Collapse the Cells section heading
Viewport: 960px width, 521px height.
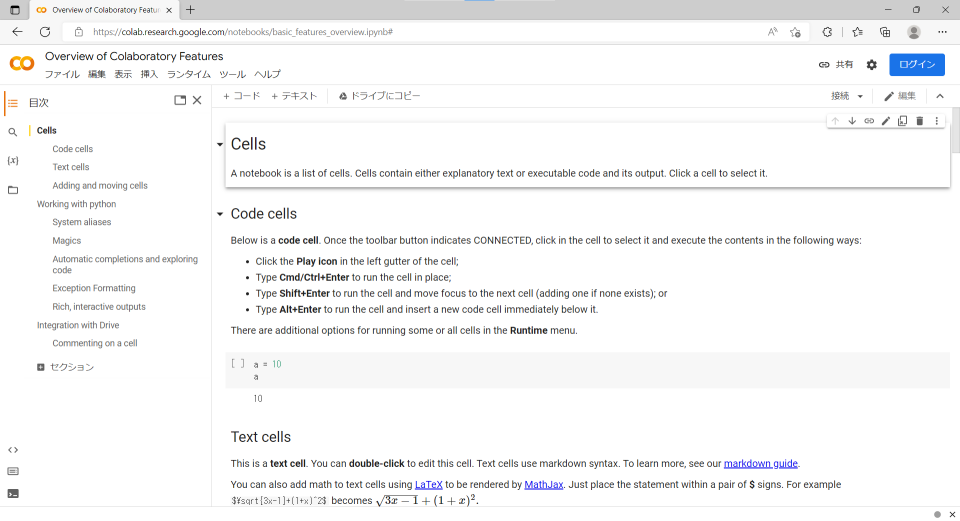[x=220, y=144]
